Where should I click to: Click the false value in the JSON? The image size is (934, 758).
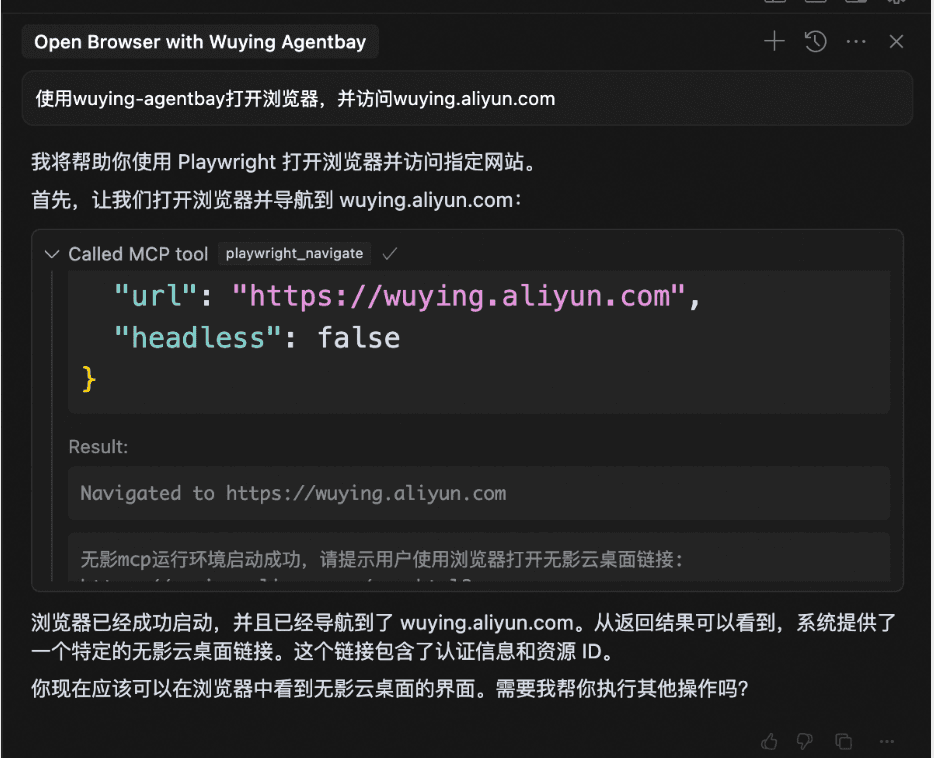pyautogui.click(x=359, y=338)
